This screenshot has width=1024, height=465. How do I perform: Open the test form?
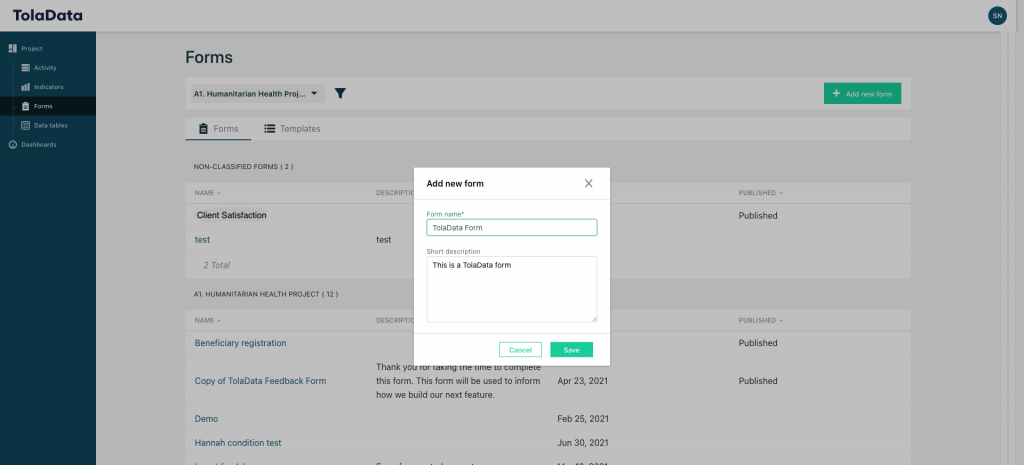coord(202,240)
